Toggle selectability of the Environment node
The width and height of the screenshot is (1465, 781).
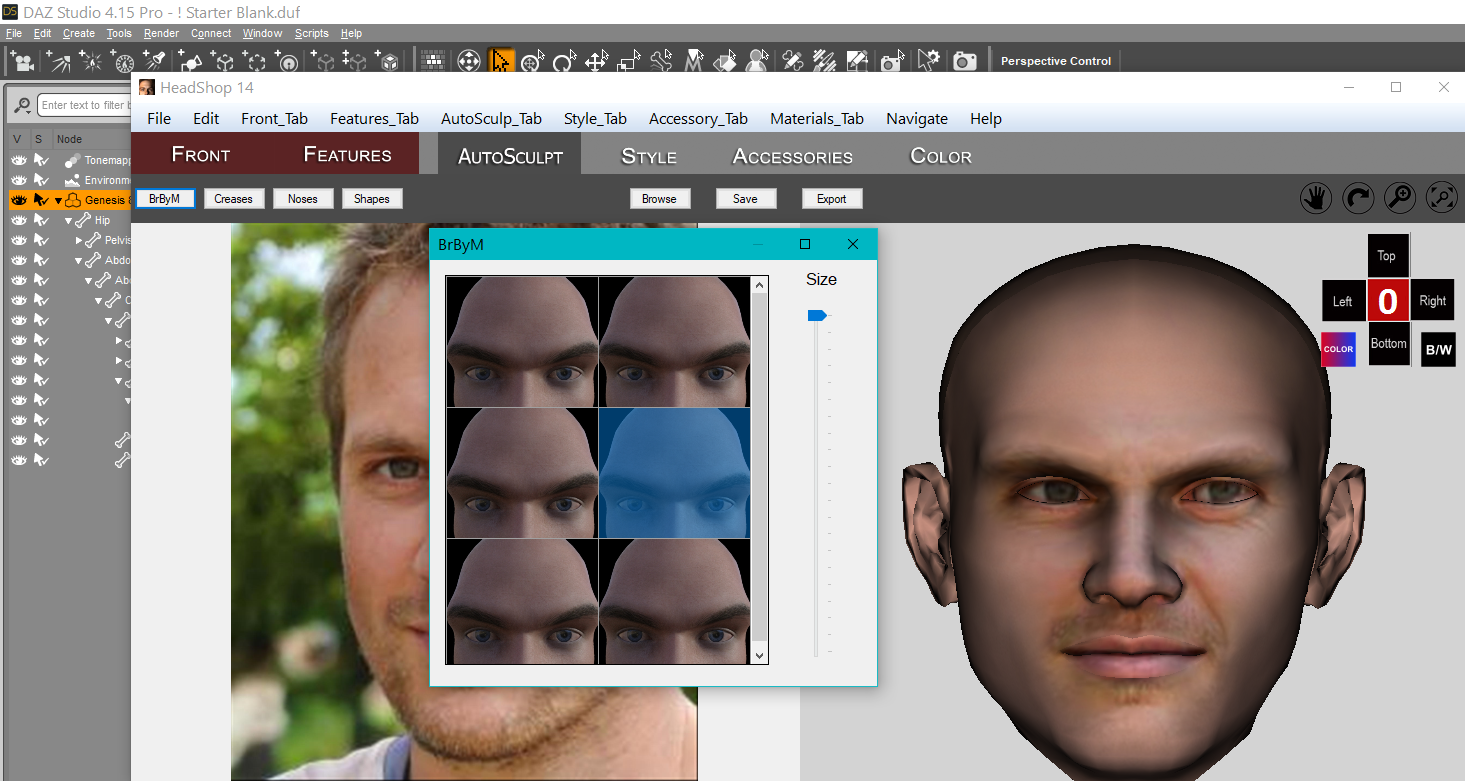[41, 180]
